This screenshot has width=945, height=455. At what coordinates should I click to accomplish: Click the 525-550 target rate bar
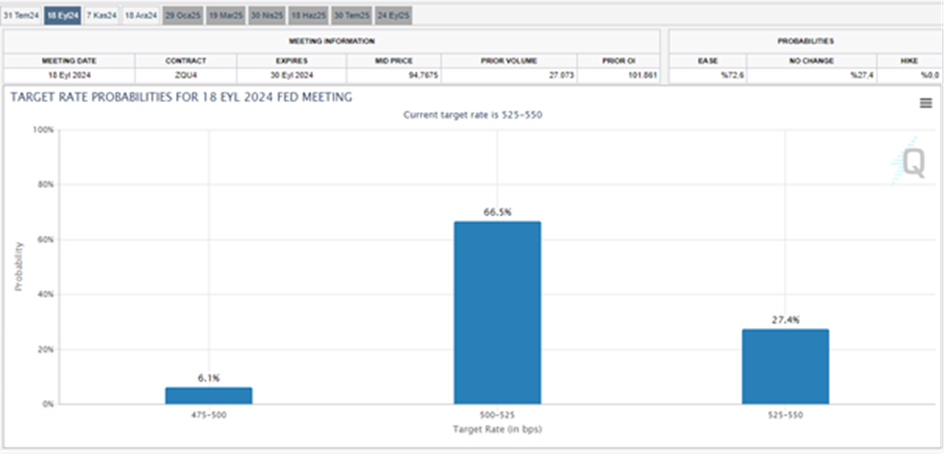point(786,366)
